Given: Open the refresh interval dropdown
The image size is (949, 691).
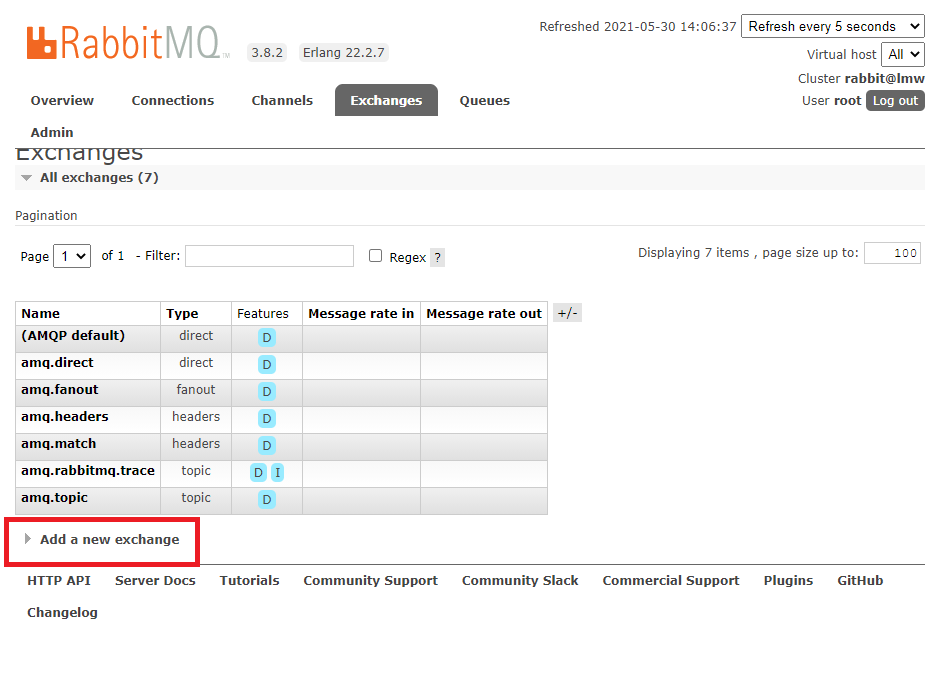Looking at the screenshot, I should (x=833, y=26).
